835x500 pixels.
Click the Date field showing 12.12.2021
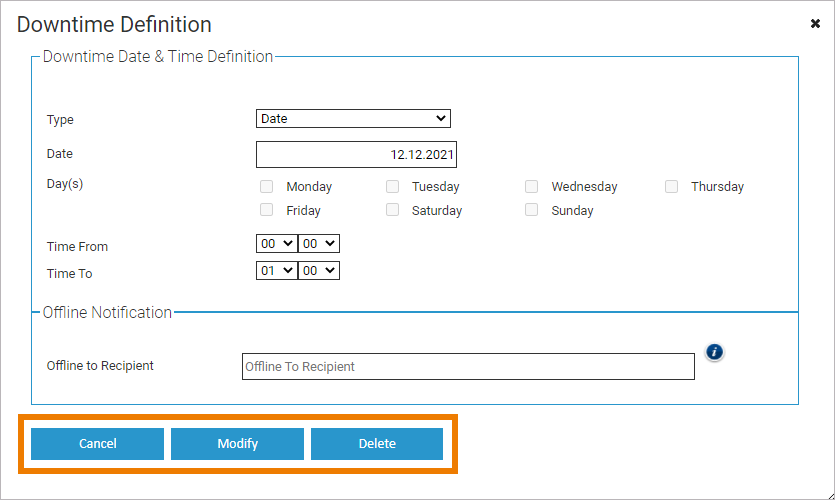[x=356, y=155]
